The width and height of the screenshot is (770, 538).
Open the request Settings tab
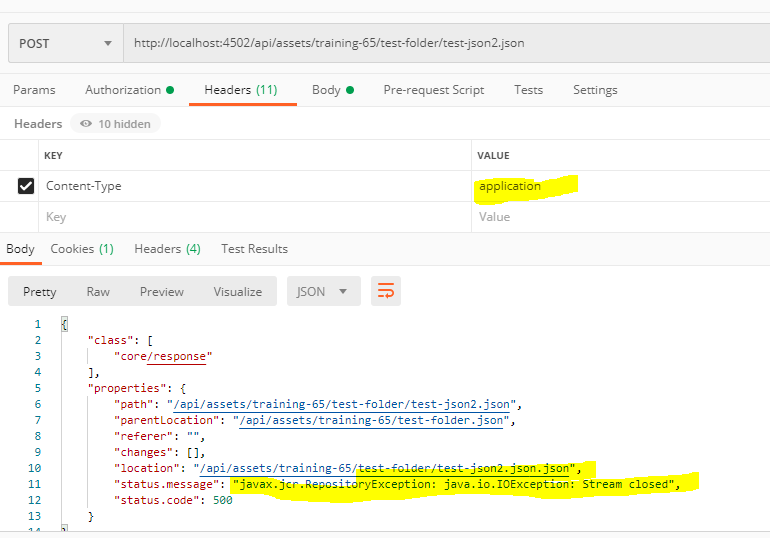(595, 90)
